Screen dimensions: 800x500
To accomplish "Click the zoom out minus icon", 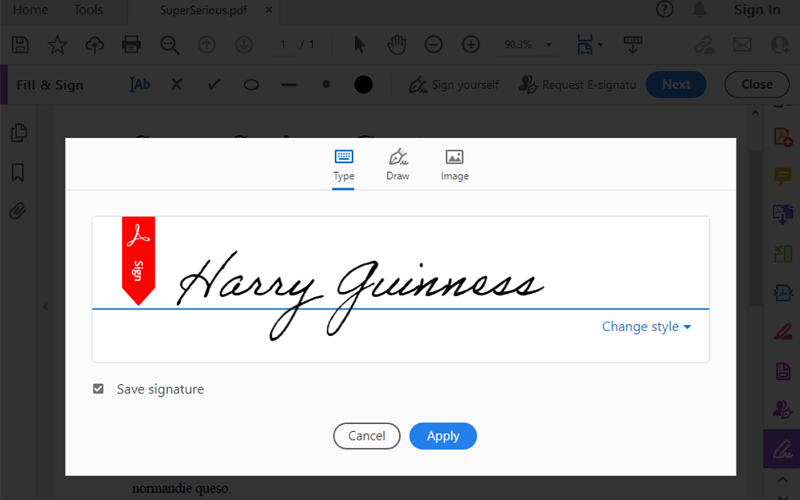I will [x=434, y=45].
